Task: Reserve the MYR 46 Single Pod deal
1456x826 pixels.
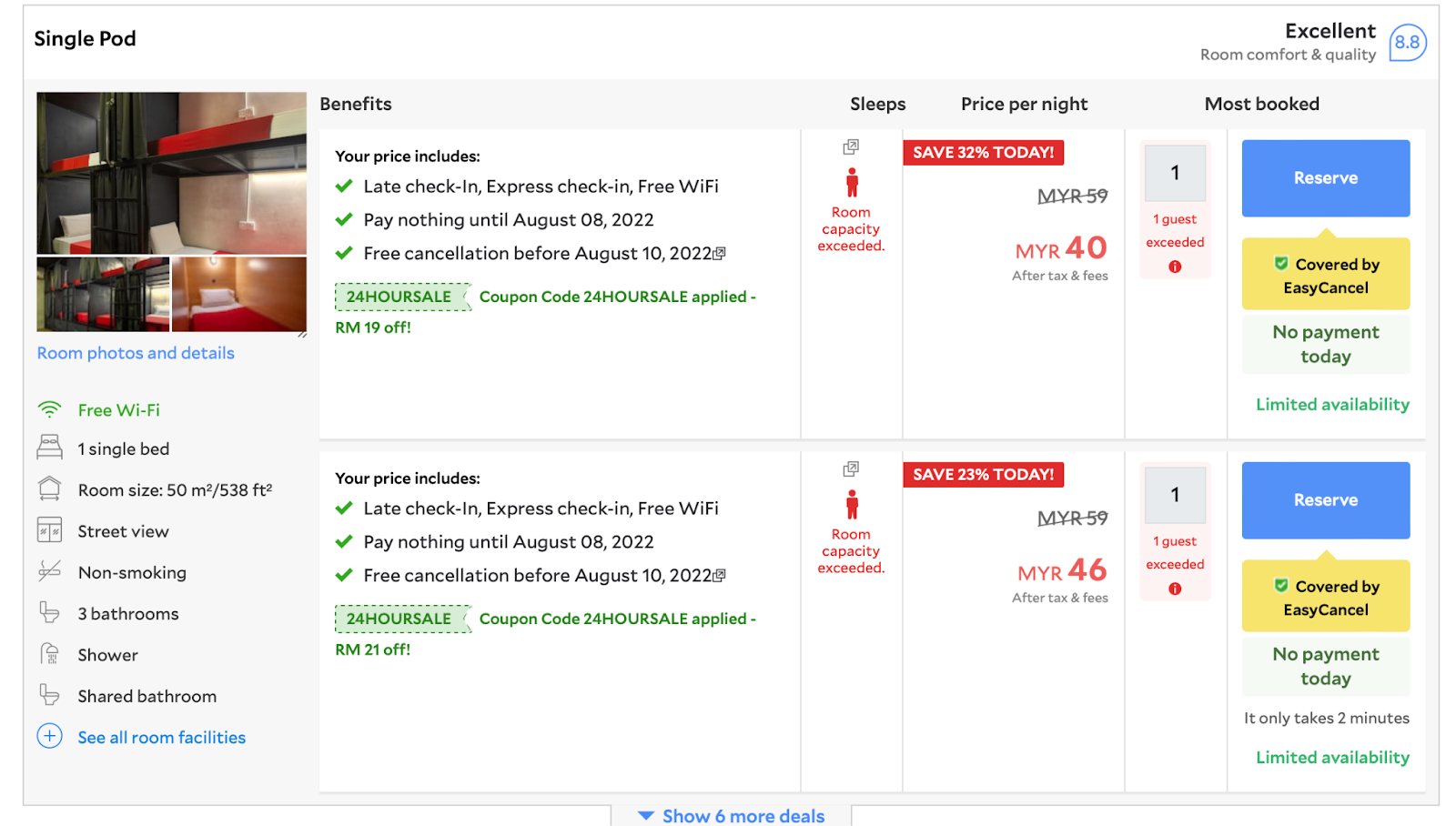Action: [1325, 500]
